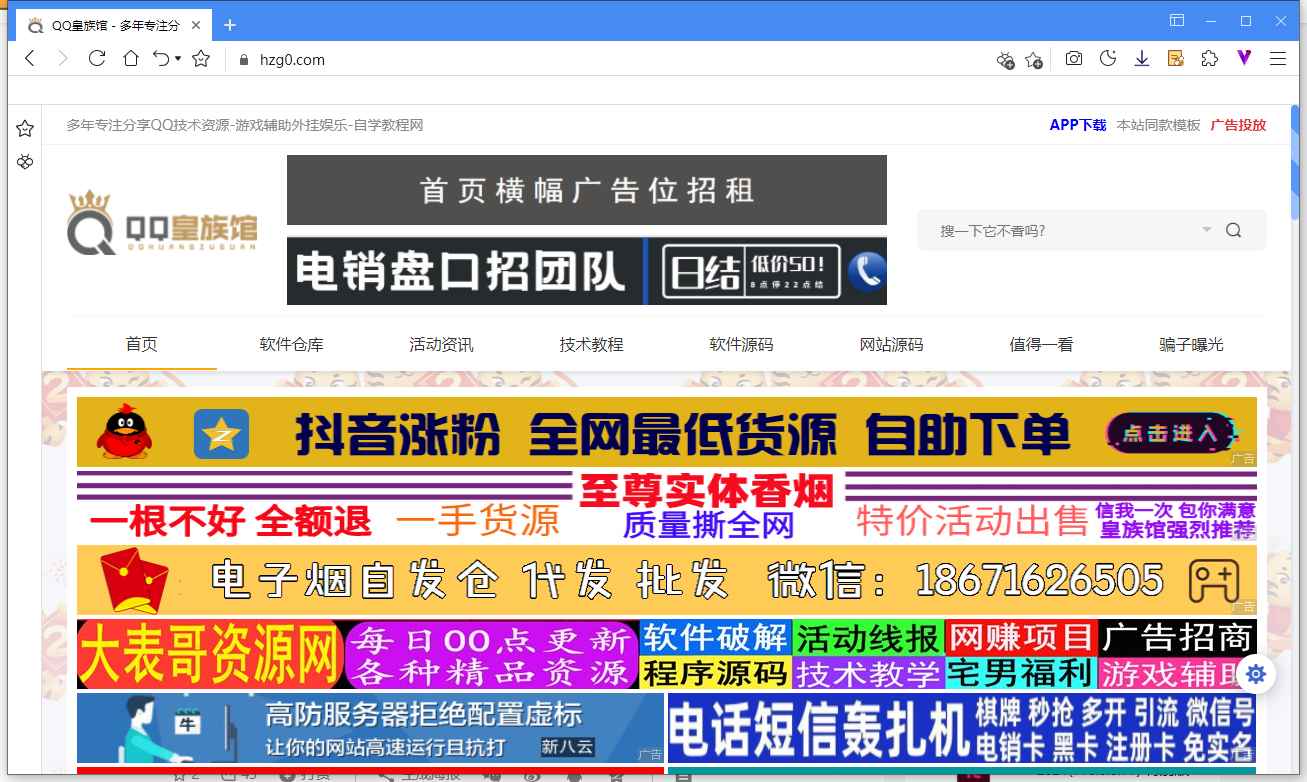Open the 电子烟自发仓 banner ad
The height and width of the screenshot is (782, 1307).
click(667, 580)
